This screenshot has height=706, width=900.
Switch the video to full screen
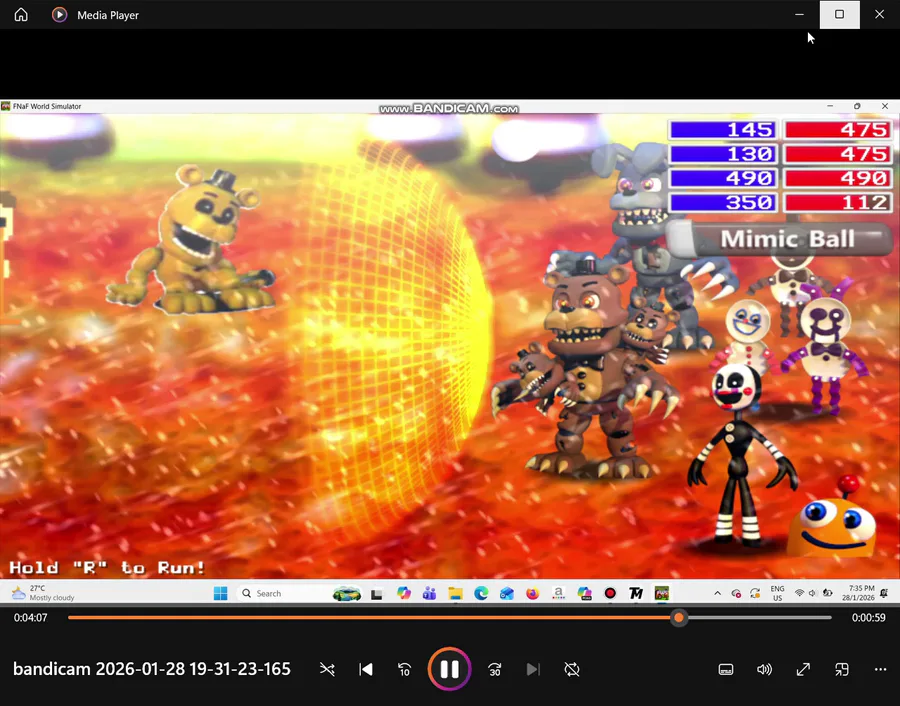click(803, 669)
